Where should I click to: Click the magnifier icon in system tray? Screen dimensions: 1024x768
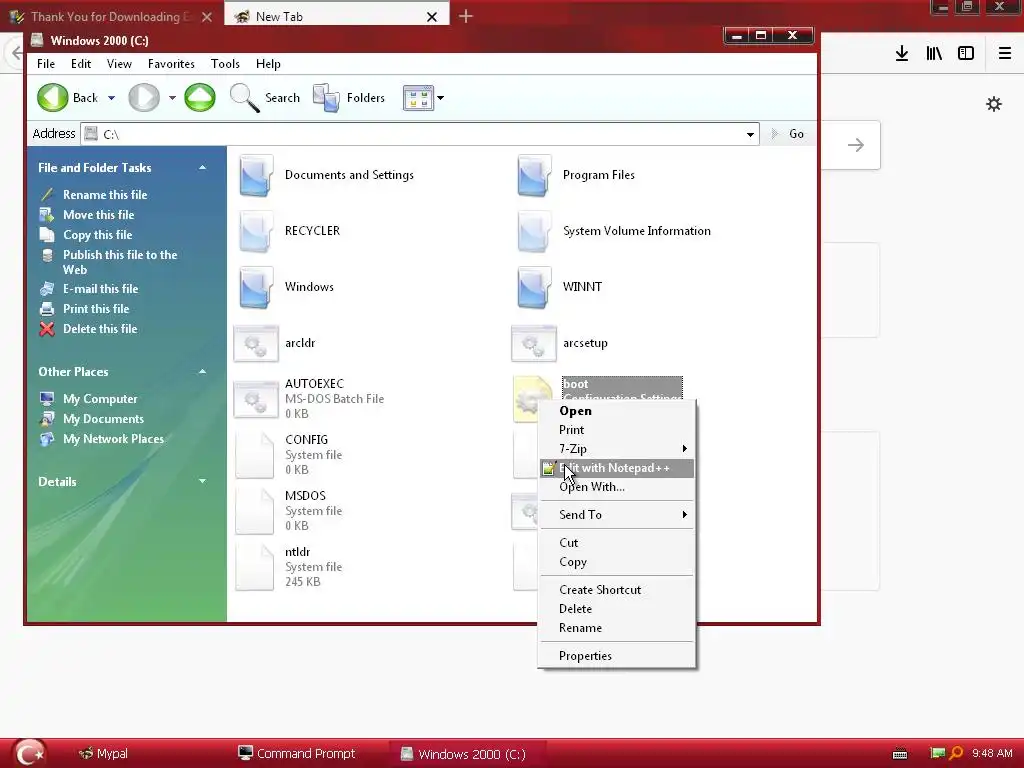[956, 754]
